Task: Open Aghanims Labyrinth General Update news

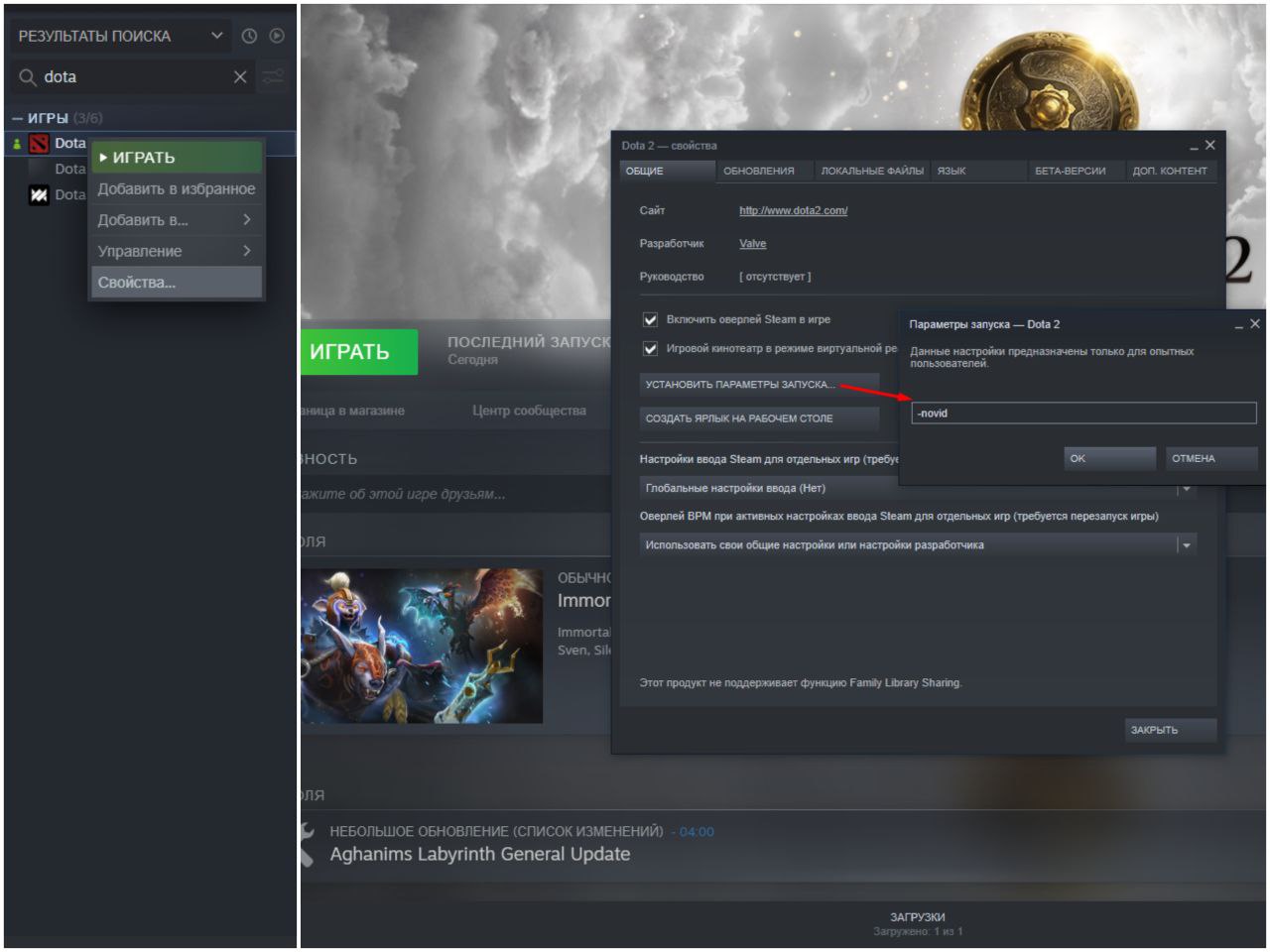Action: [480, 854]
